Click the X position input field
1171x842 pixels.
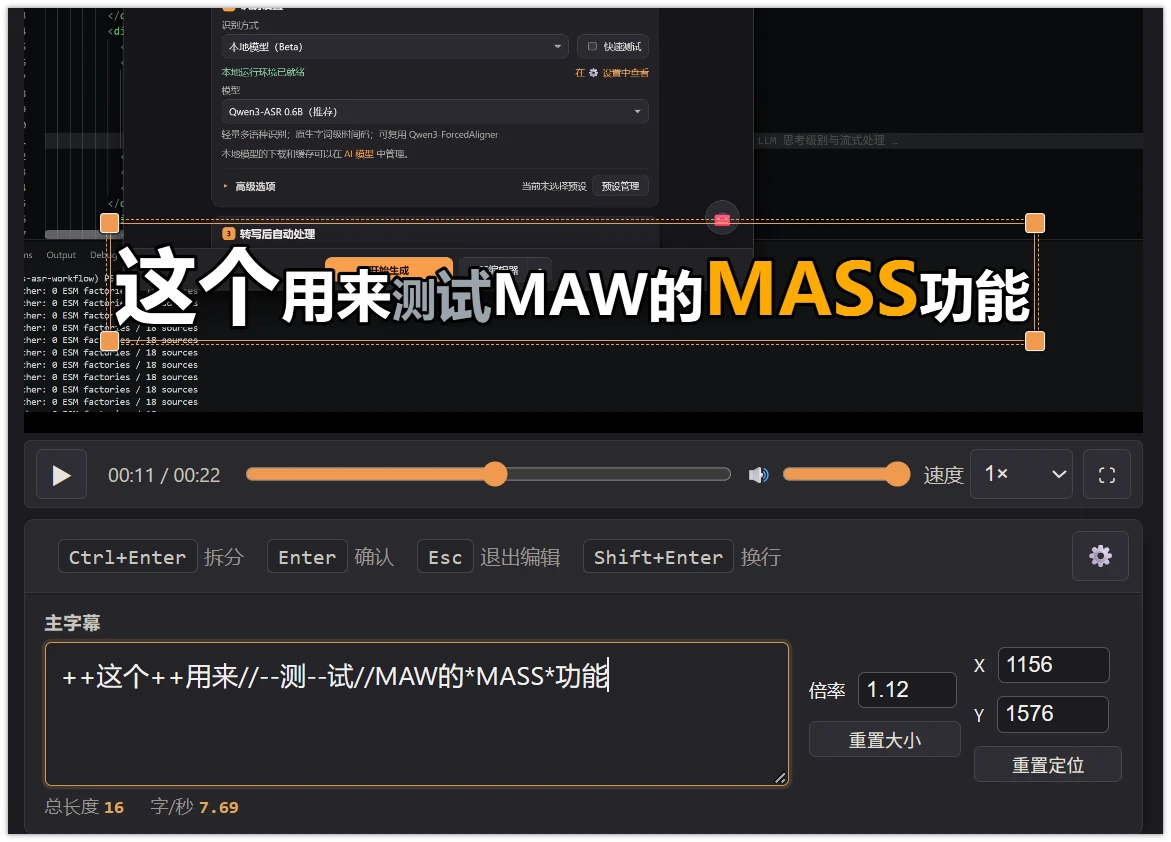[x=1054, y=665]
